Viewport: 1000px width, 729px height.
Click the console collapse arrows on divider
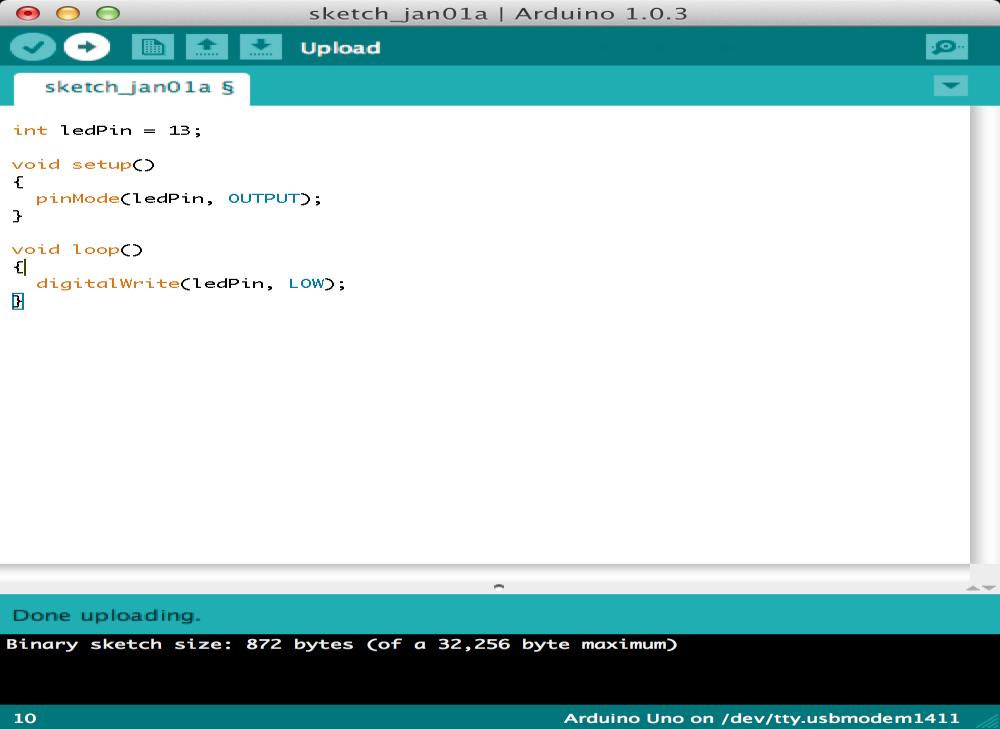coord(981,587)
